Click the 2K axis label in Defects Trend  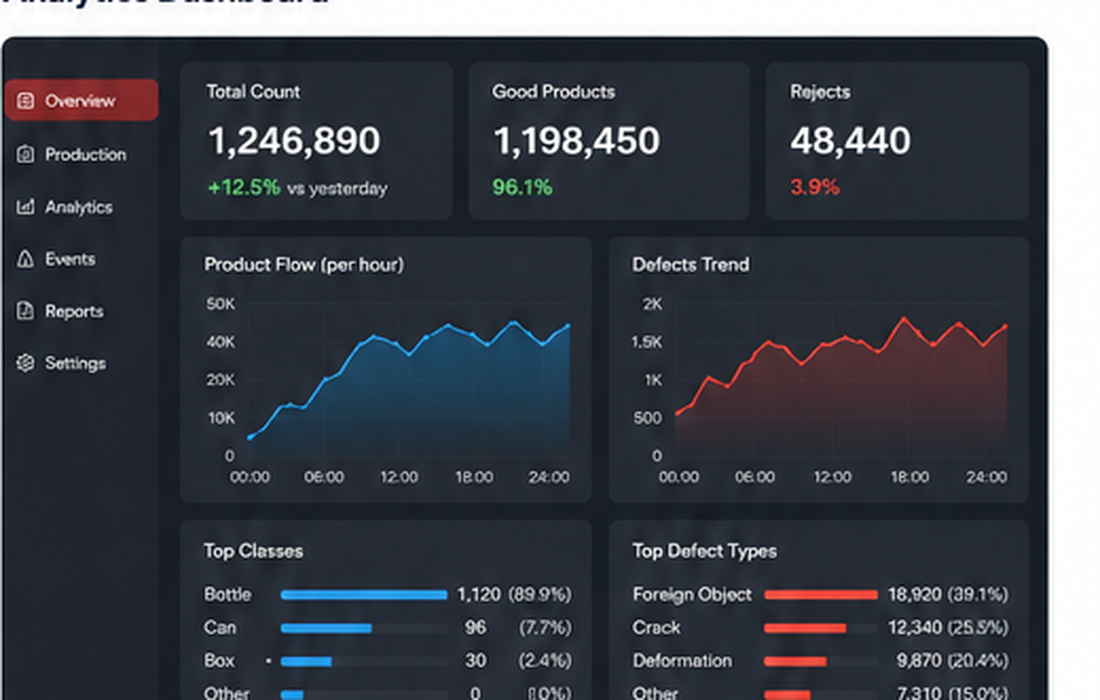tap(652, 304)
